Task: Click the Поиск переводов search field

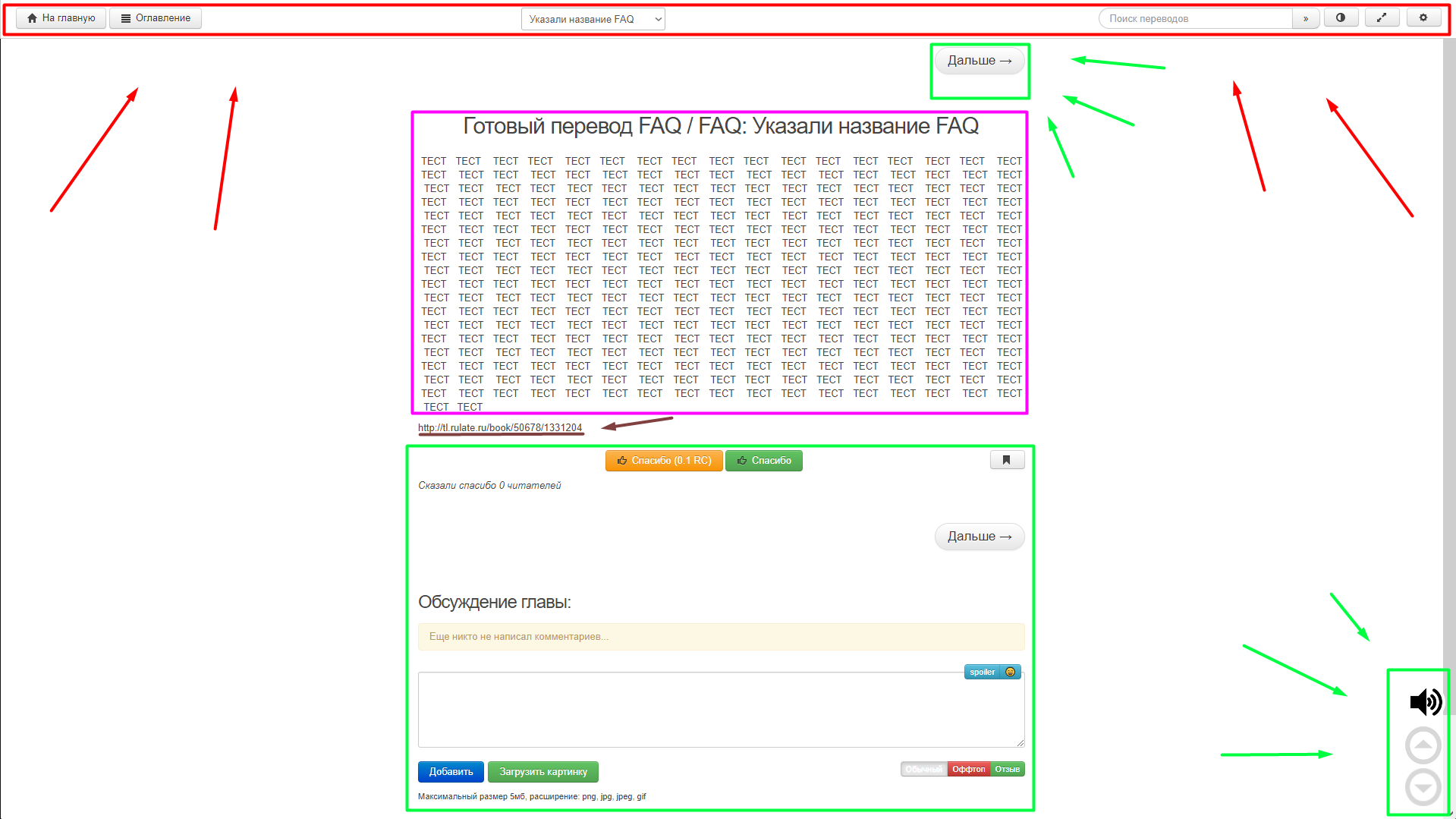Action: pyautogui.click(x=1196, y=19)
